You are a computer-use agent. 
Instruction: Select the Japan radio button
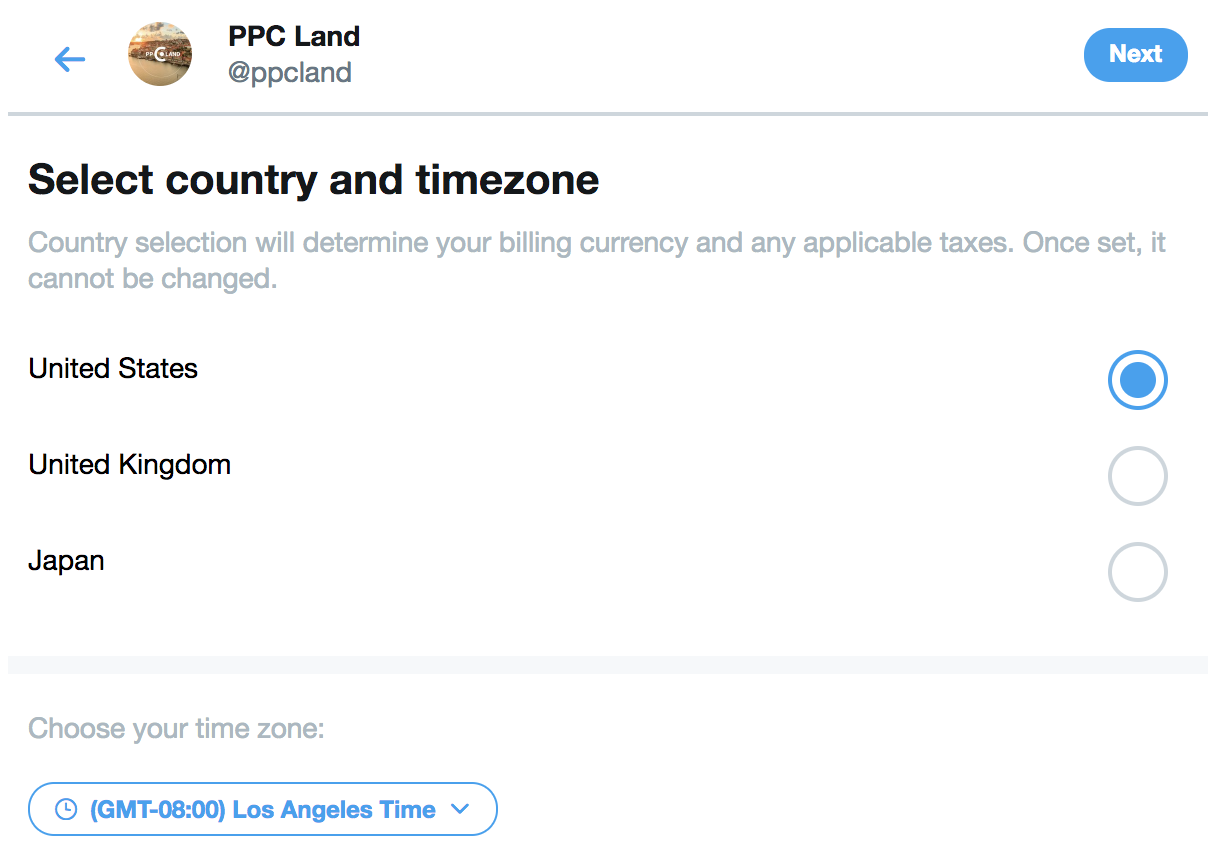(1137, 572)
